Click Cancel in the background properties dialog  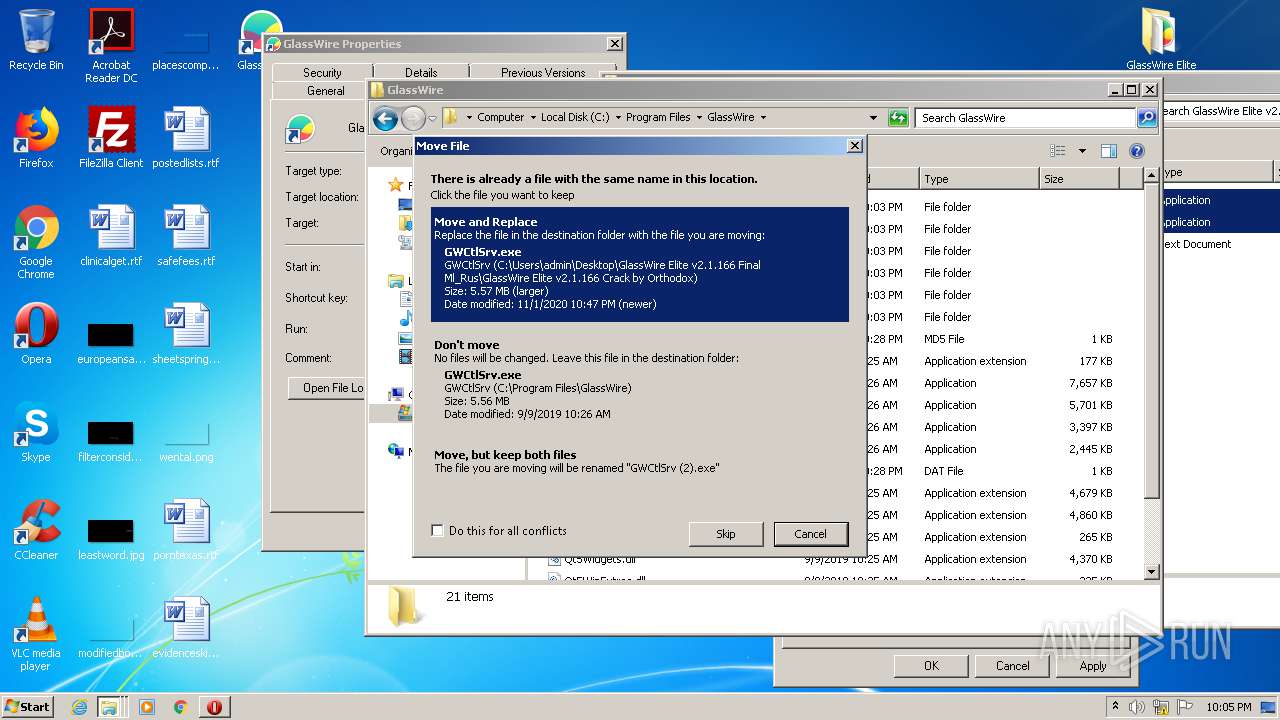[1012, 666]
